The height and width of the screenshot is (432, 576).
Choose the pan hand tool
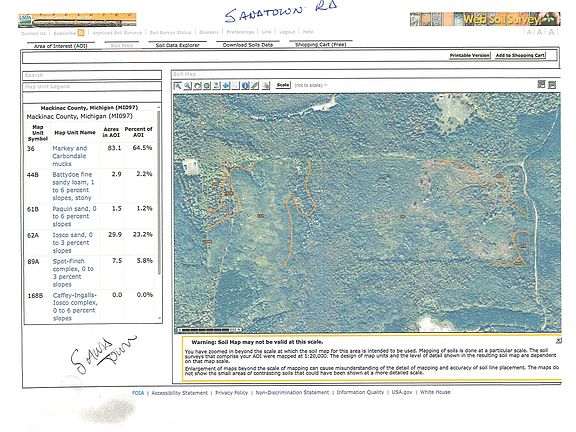pyautogui.click(x=197, y=86)
